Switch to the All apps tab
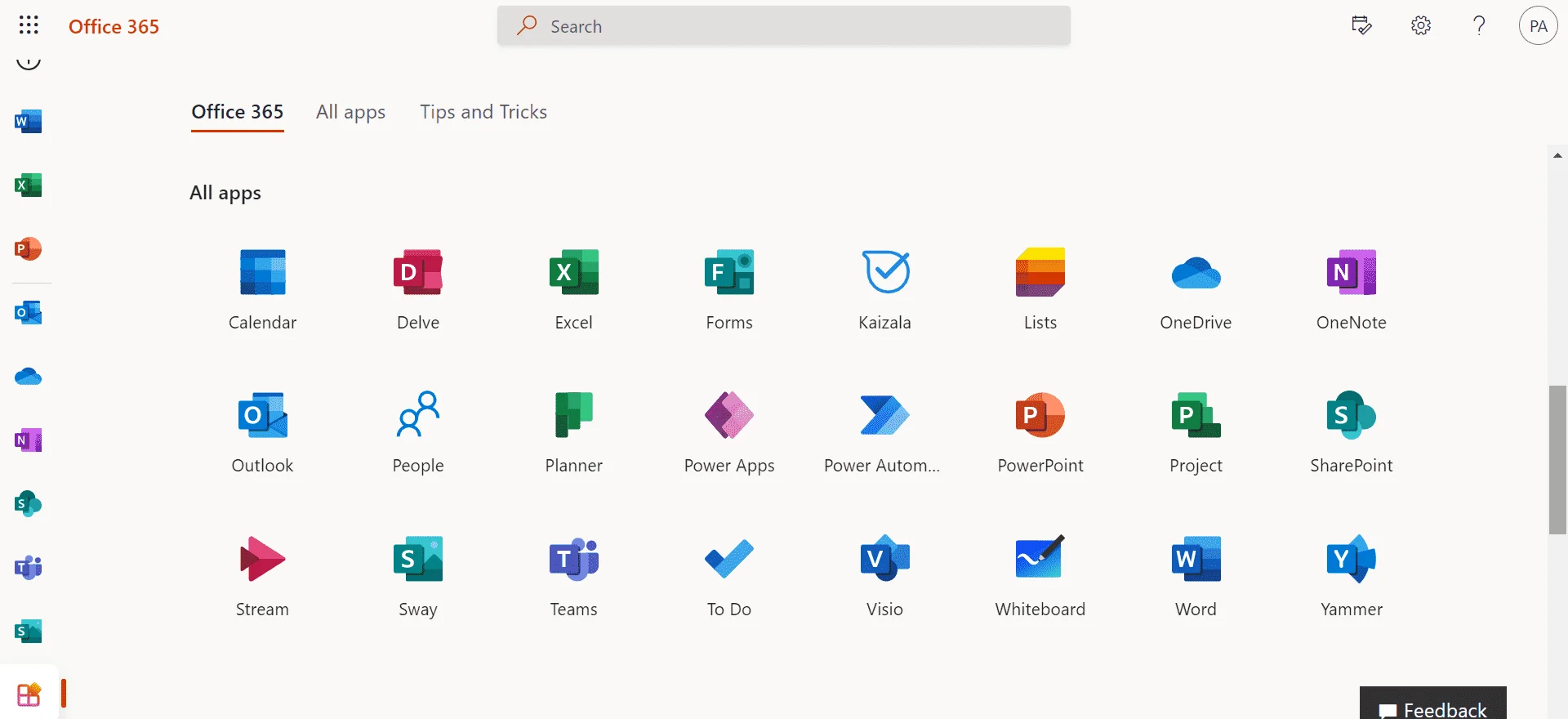Viewport: 1568px width, 719px height. coord(350,112)
